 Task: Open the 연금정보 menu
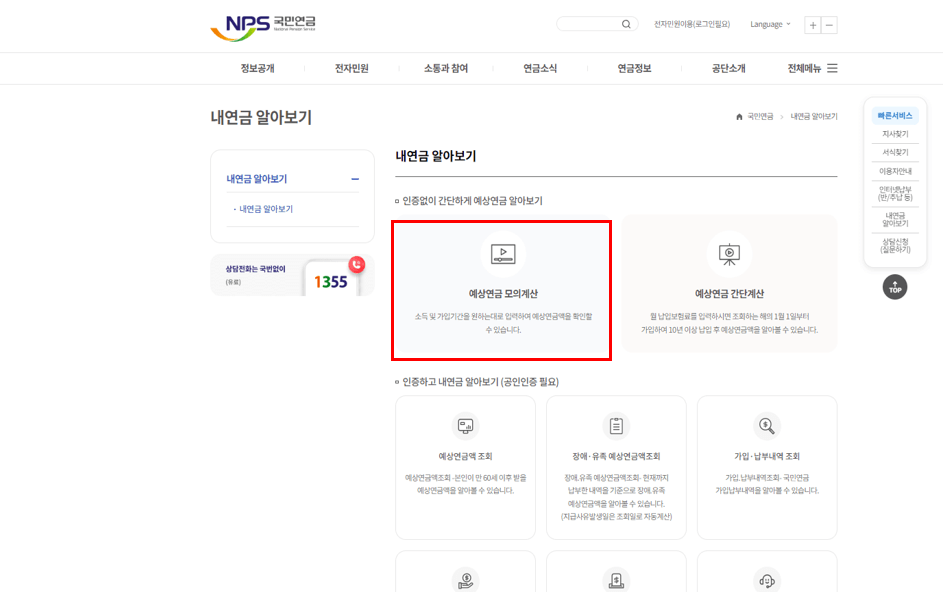(633, 67)
